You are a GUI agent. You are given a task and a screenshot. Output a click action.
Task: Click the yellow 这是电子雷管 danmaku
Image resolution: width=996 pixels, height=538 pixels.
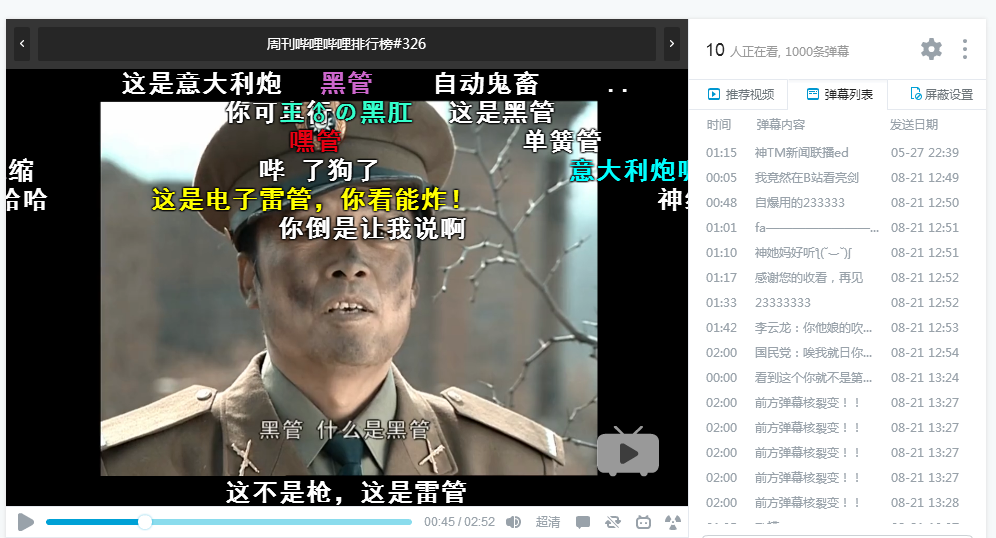(307, 200)
